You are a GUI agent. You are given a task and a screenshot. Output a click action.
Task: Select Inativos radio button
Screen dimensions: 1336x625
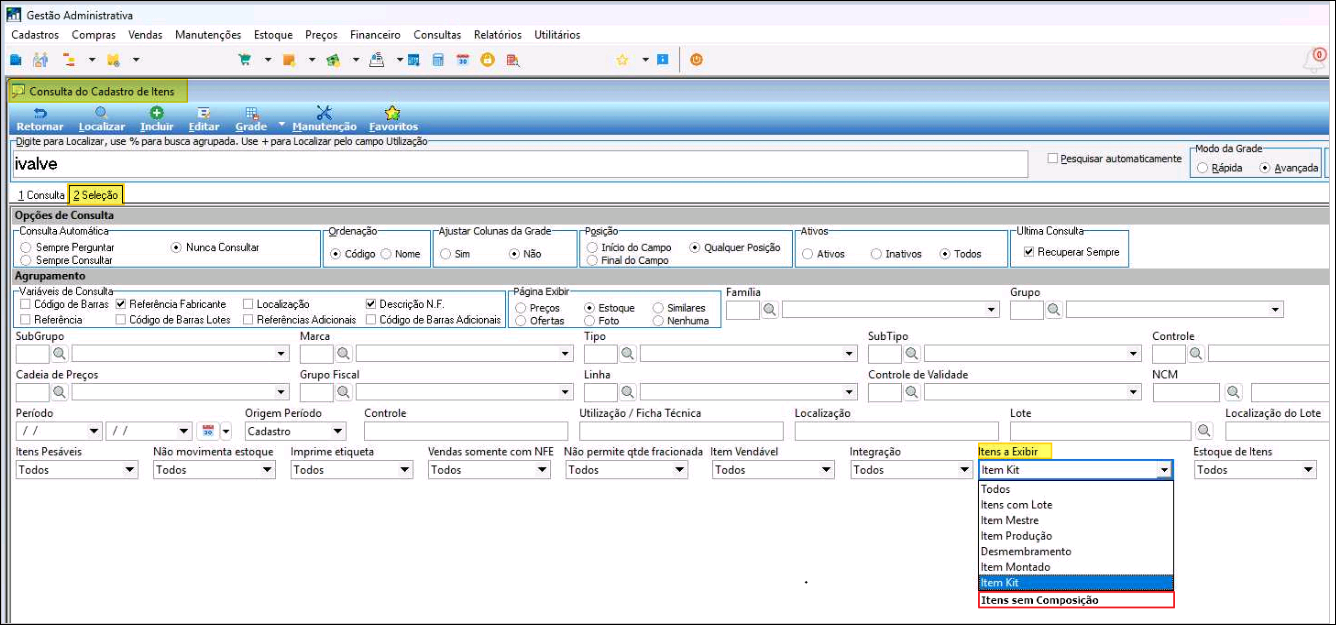pyautogui.click(x=876, y=254)
